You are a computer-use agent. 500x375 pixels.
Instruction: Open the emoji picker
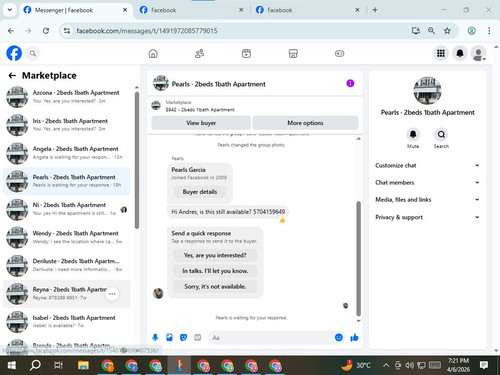click(x=339, y=337)
